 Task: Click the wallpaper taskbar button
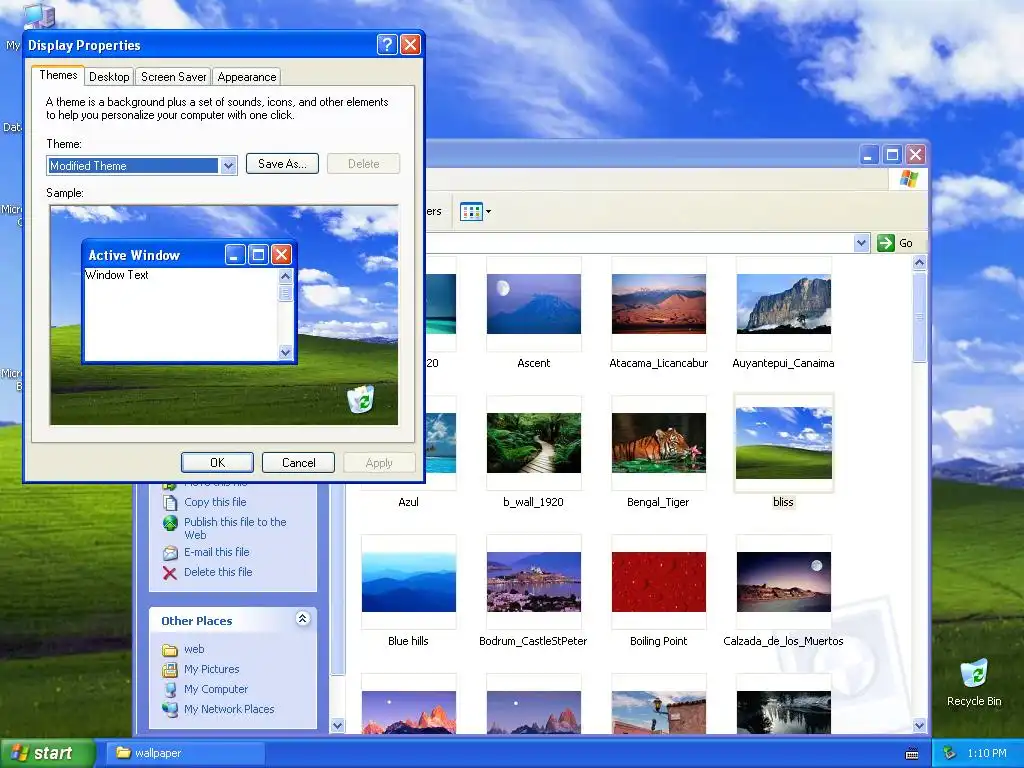186,753
